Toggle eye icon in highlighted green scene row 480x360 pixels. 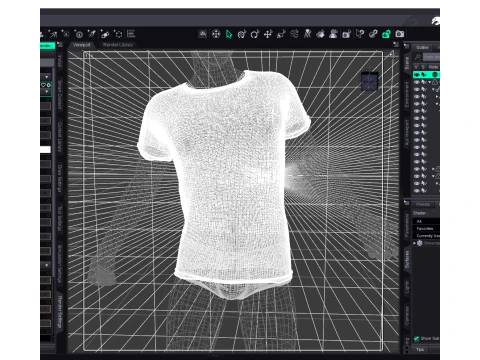click(417, 75)
